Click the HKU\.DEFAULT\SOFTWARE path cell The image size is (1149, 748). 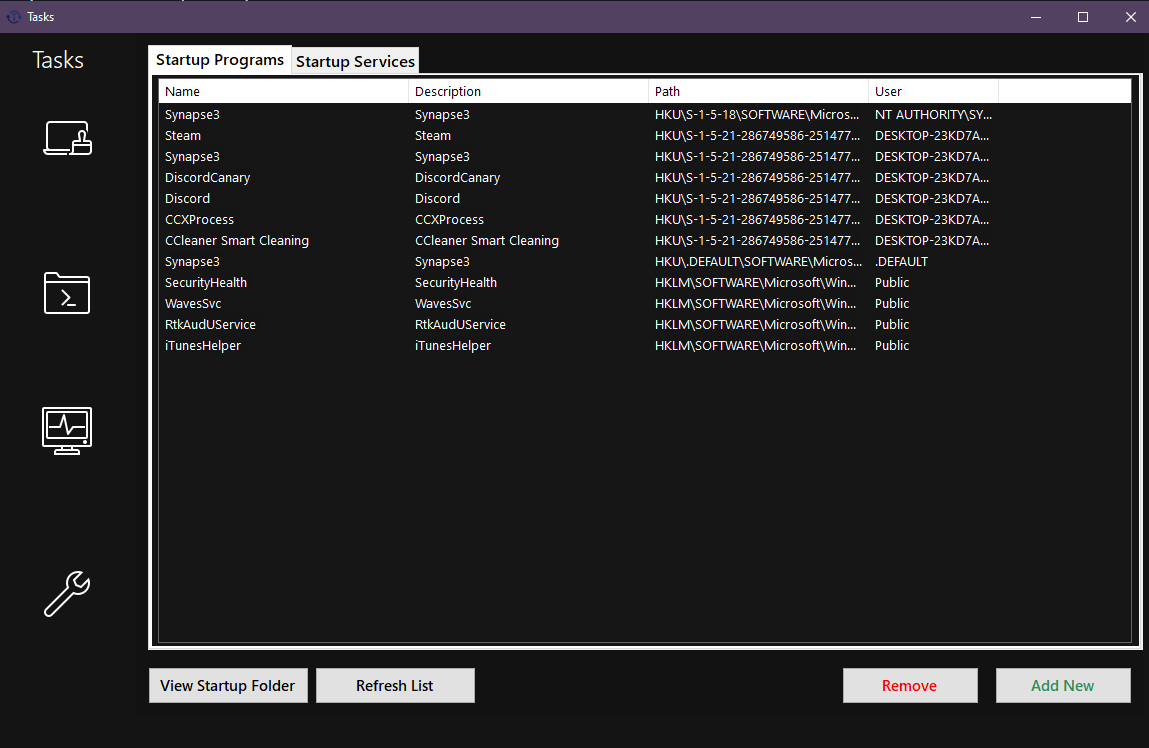(758, 262)
